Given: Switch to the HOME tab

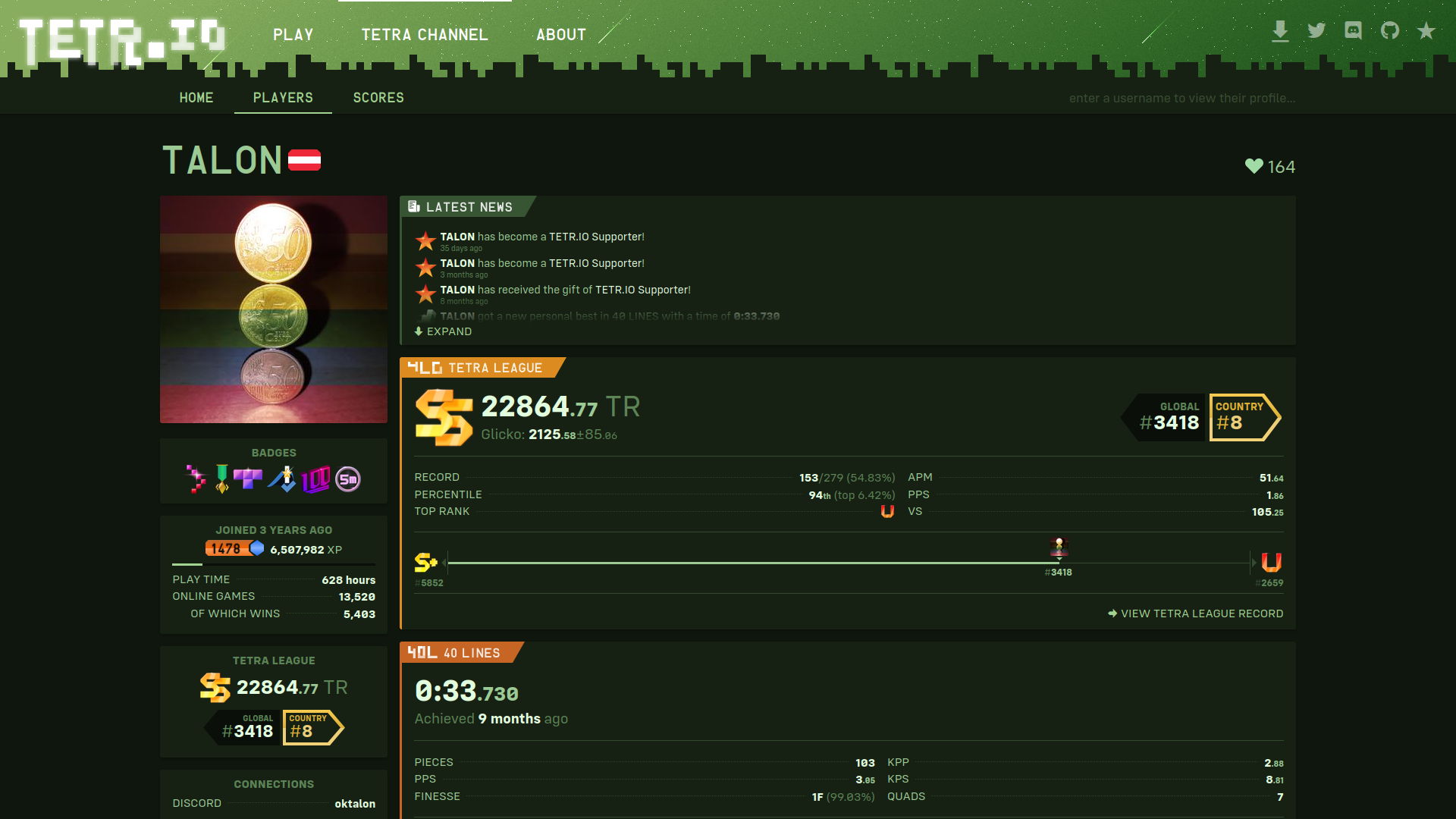Looking at the screenshot, I should tap(196, 98).
